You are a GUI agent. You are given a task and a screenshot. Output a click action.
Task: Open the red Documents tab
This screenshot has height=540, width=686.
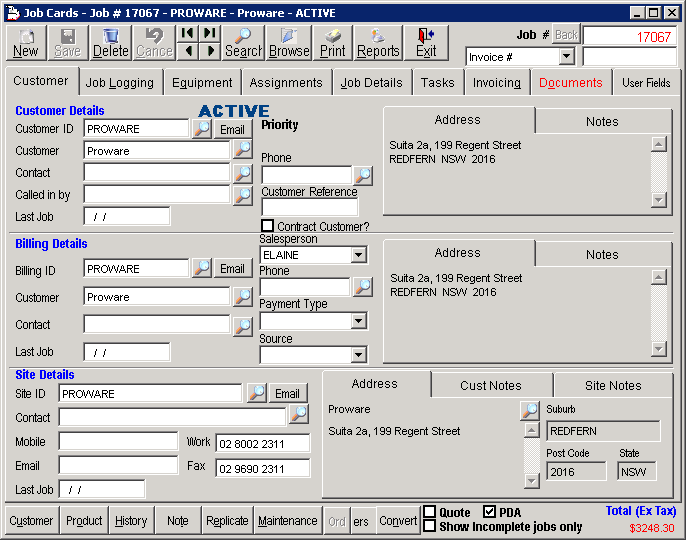[x=570, y=83]
